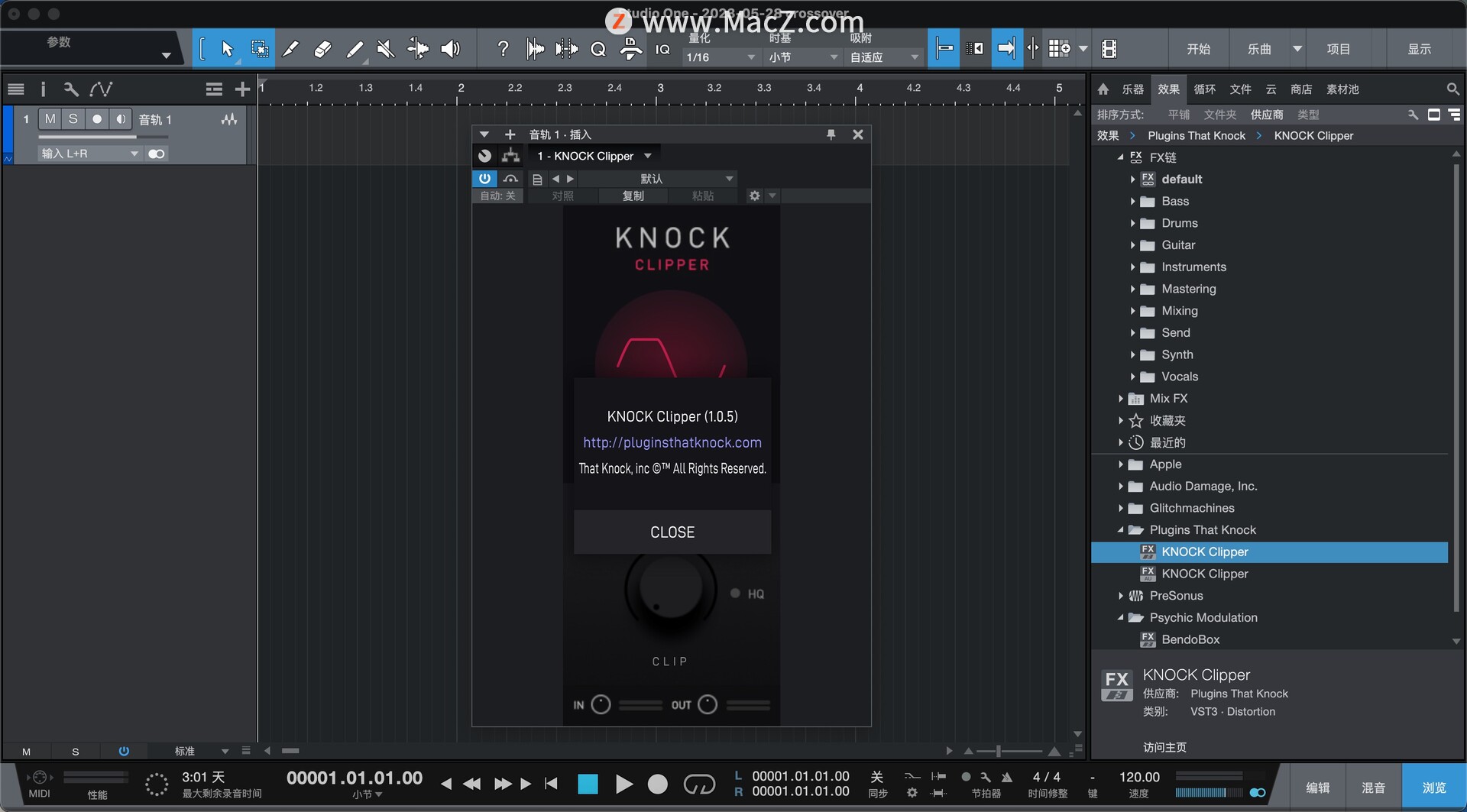Toggle loop playback in transport bar

click(698, 785)
